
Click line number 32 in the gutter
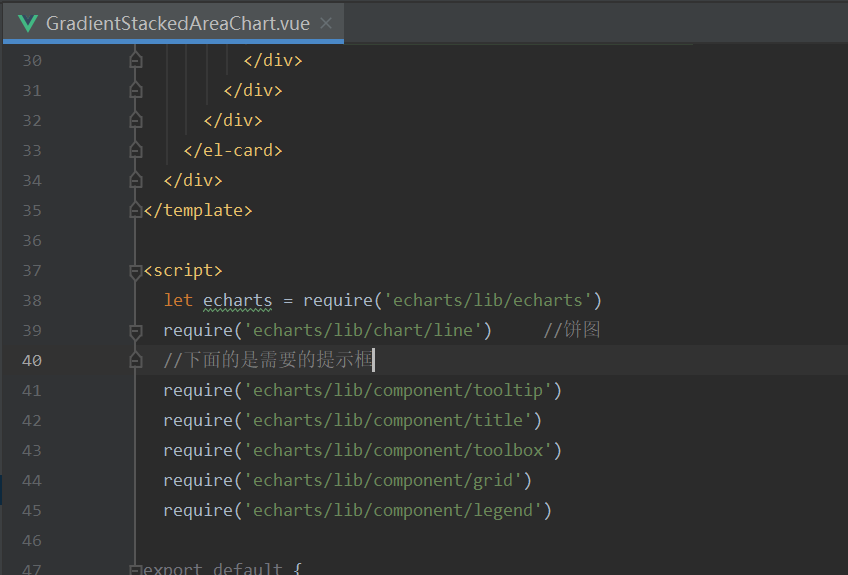(32, 120)
